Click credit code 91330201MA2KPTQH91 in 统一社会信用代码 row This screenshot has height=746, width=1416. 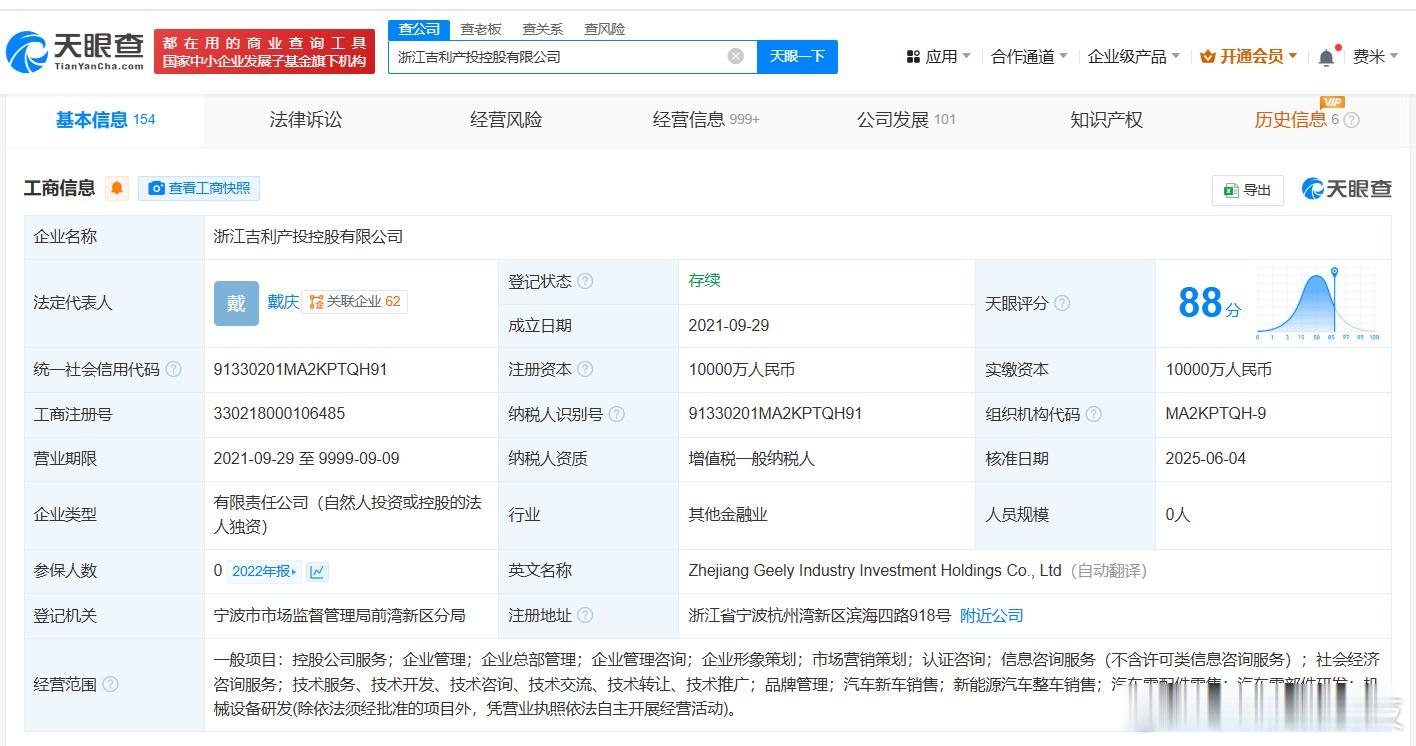(x=300, y=369)
